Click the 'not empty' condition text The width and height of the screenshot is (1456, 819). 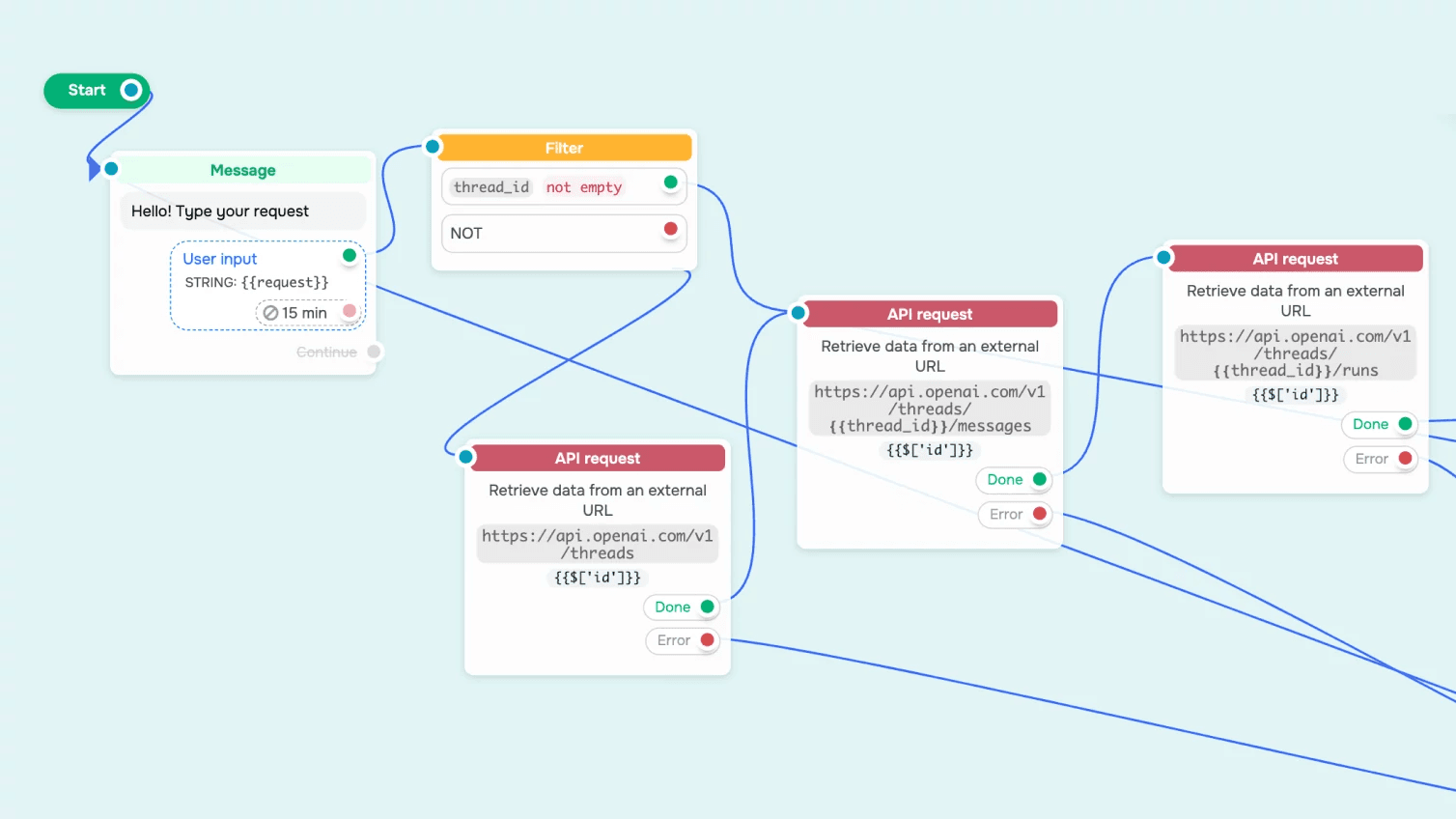click(x=584, y=187)
